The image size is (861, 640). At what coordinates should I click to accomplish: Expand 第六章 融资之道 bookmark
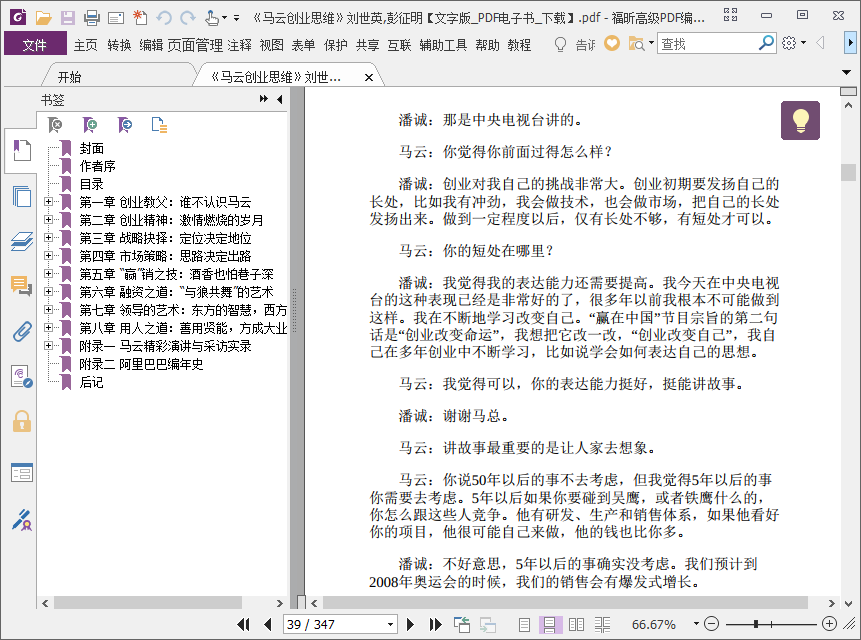tap(48, 291)
